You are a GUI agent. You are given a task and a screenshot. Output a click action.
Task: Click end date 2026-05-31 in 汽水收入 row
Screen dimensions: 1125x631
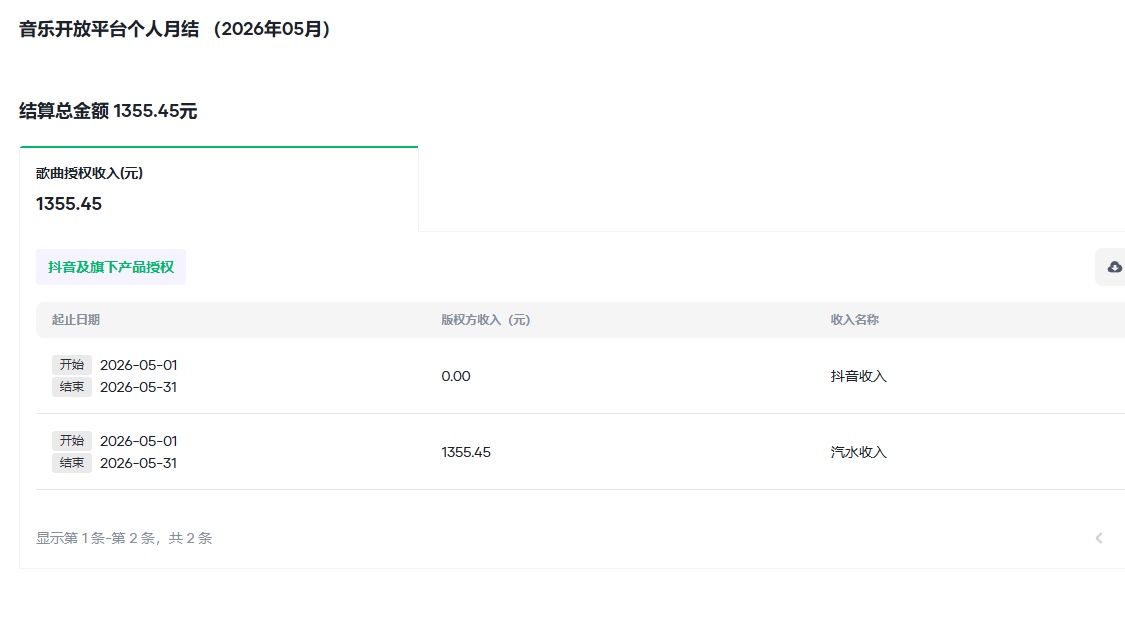(x=138, y=463)
